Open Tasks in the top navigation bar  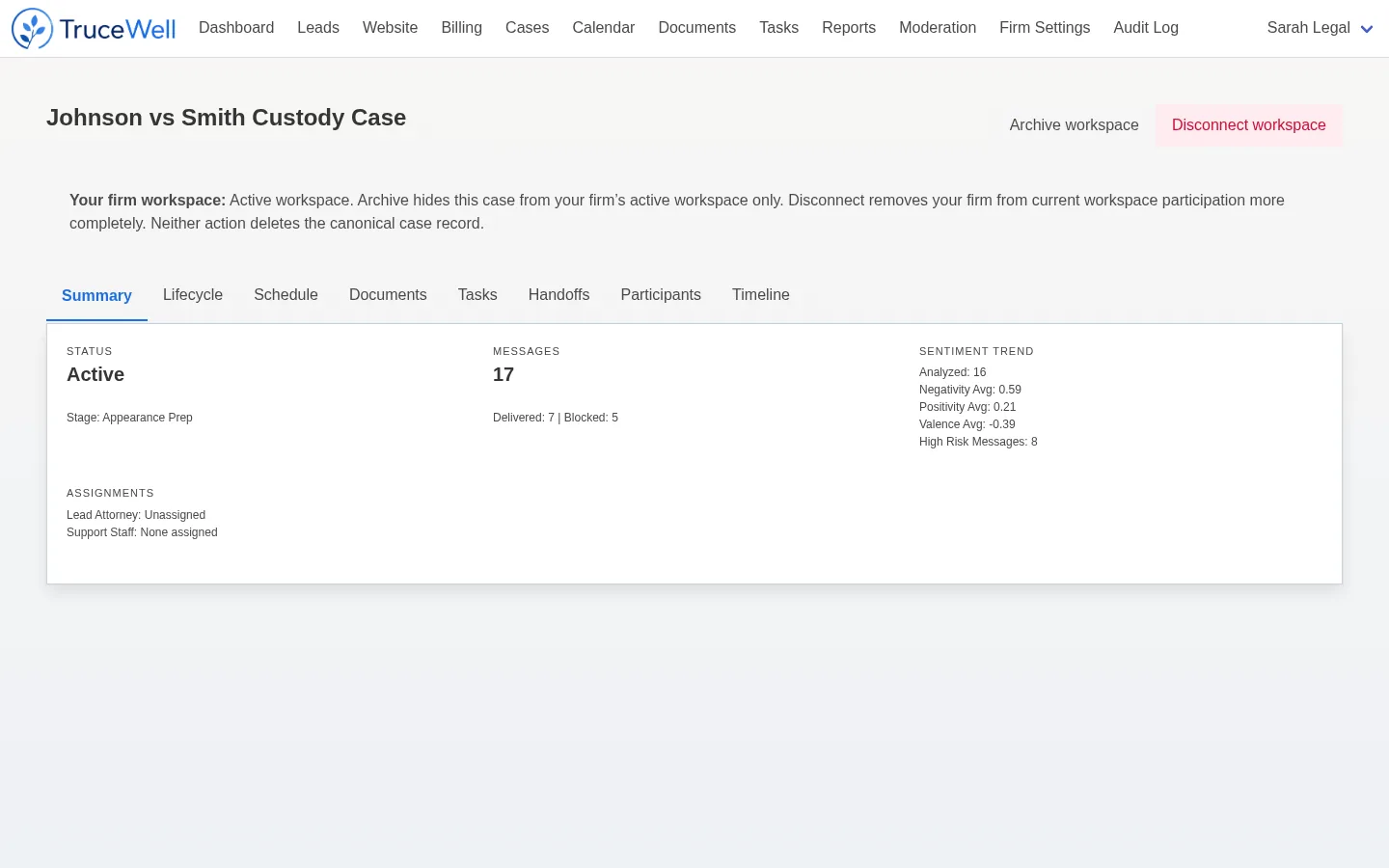[x=779, y=28]
